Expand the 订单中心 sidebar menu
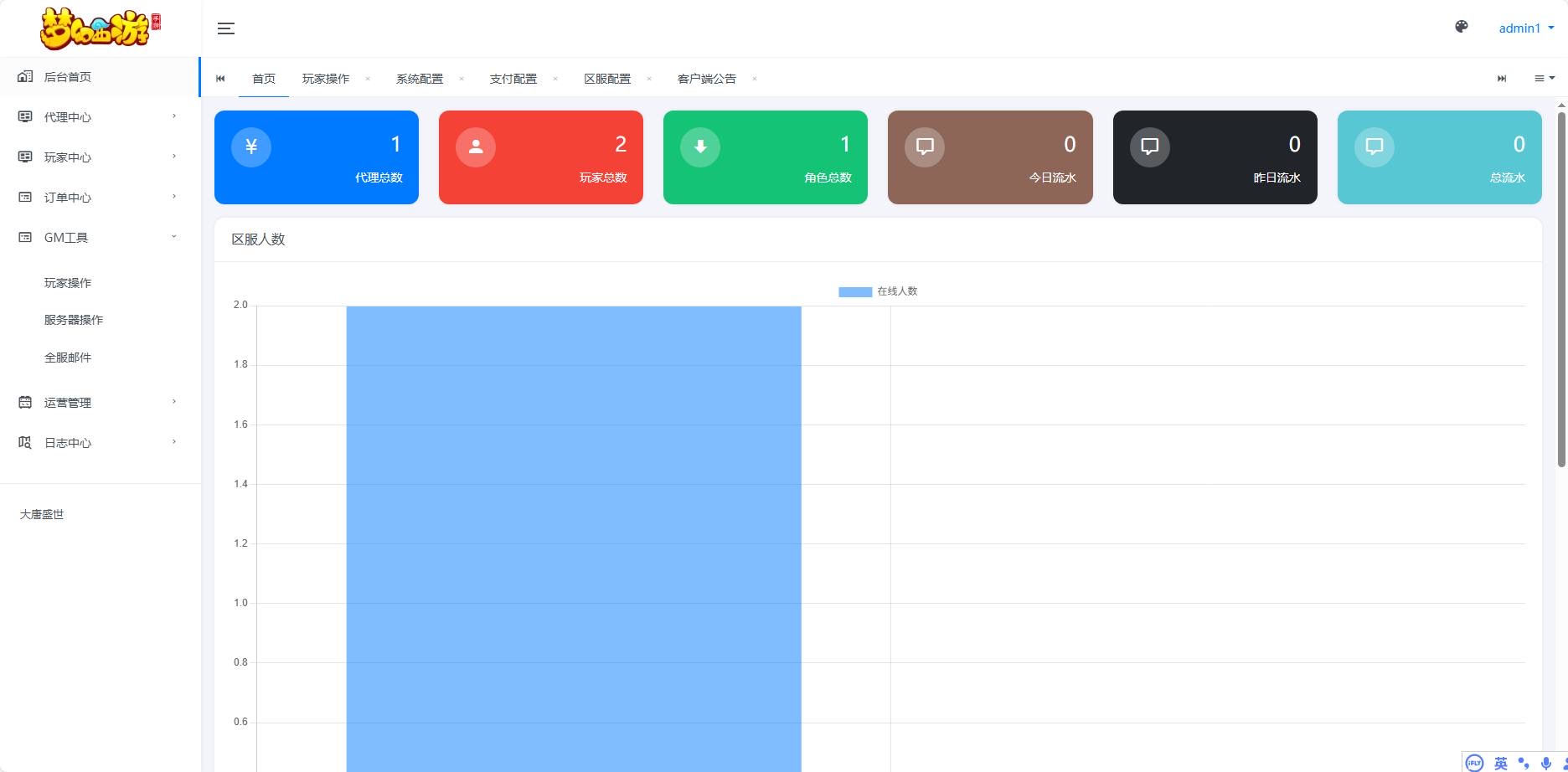 100,198
